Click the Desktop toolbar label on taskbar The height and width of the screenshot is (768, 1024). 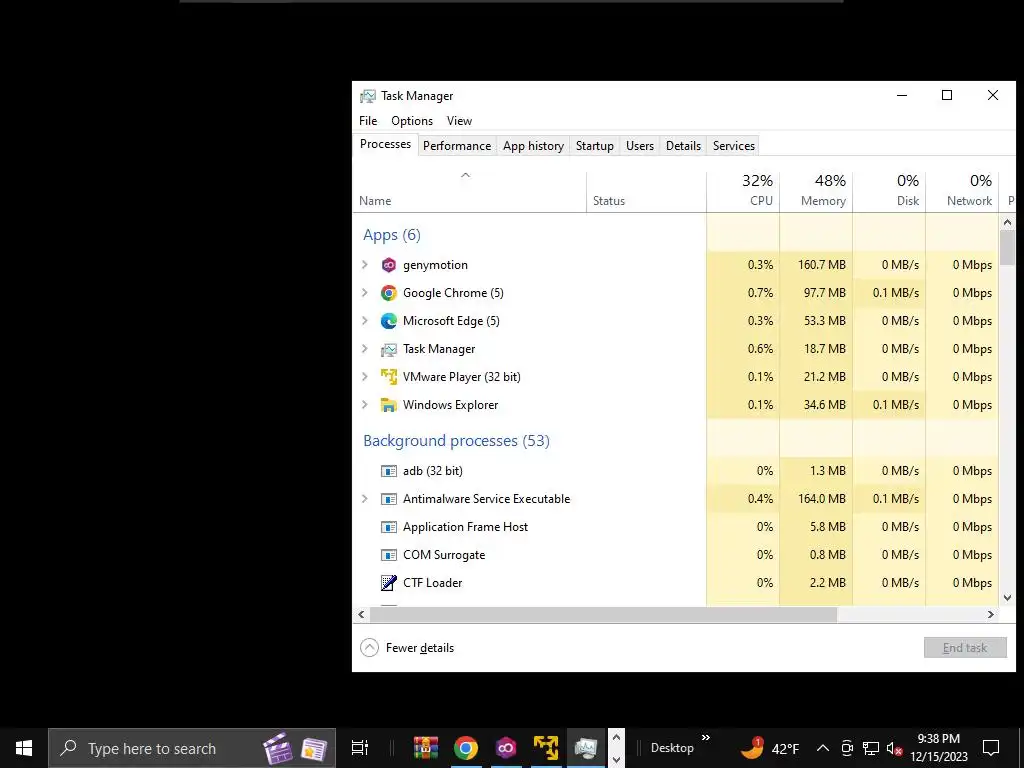pyautogui.click(x=672, y=748)
